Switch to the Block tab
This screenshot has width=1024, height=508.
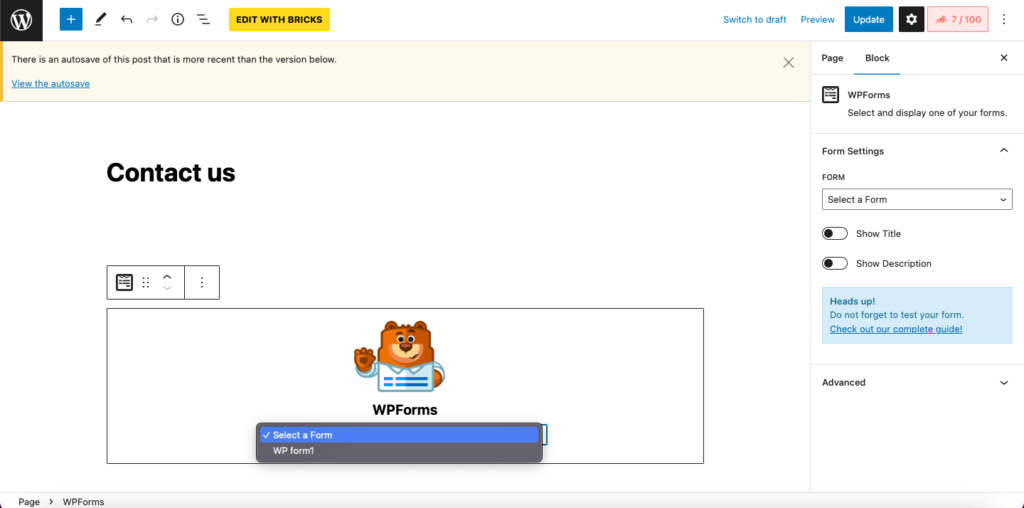tap(877, 58)
